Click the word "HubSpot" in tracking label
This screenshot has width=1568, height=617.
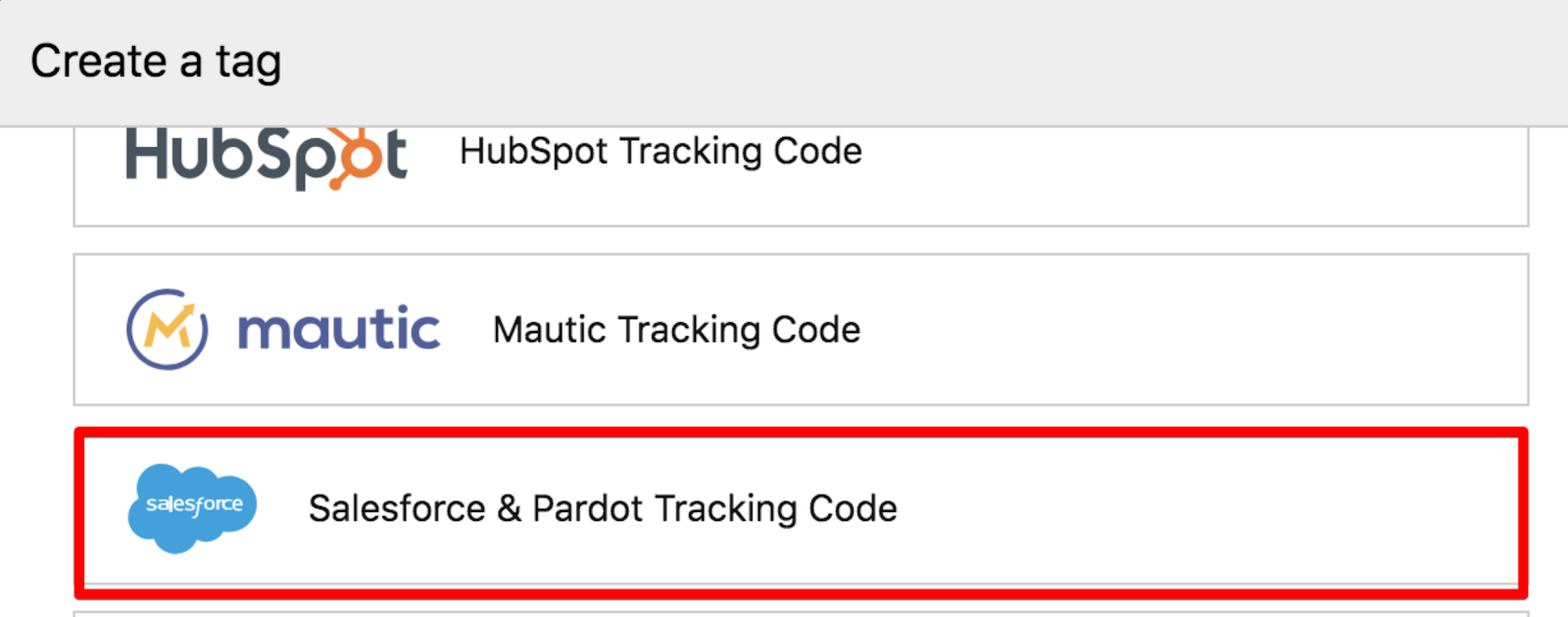tap(534, 152)
